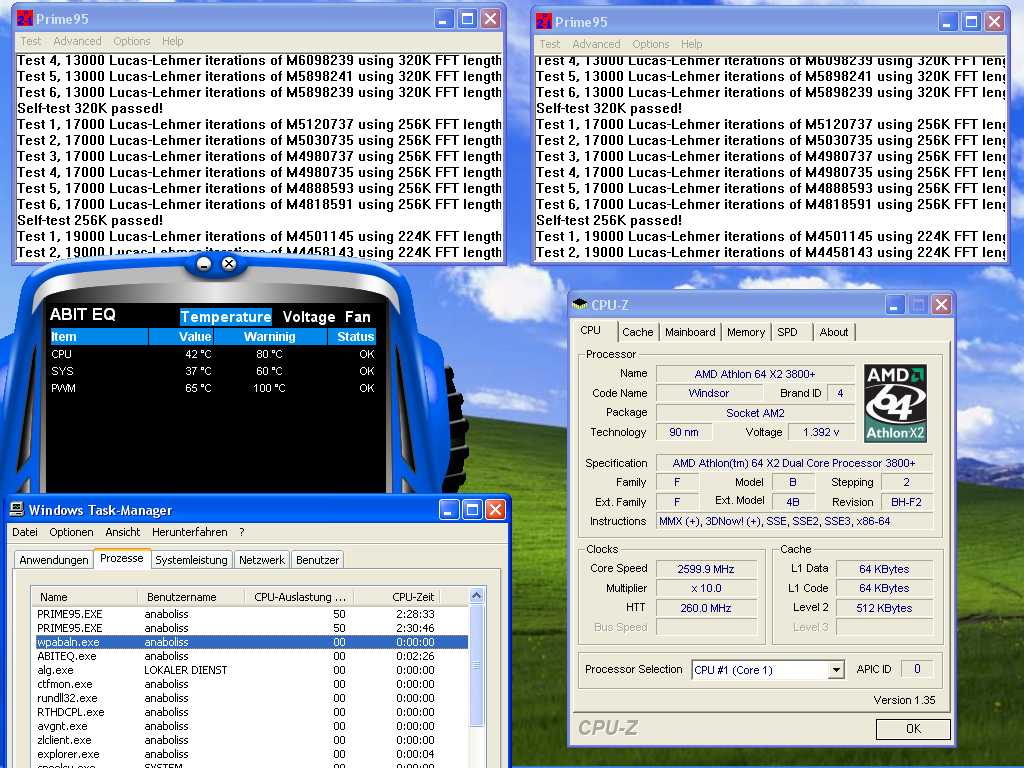Open Test menu in right Prime95 window

550,44
